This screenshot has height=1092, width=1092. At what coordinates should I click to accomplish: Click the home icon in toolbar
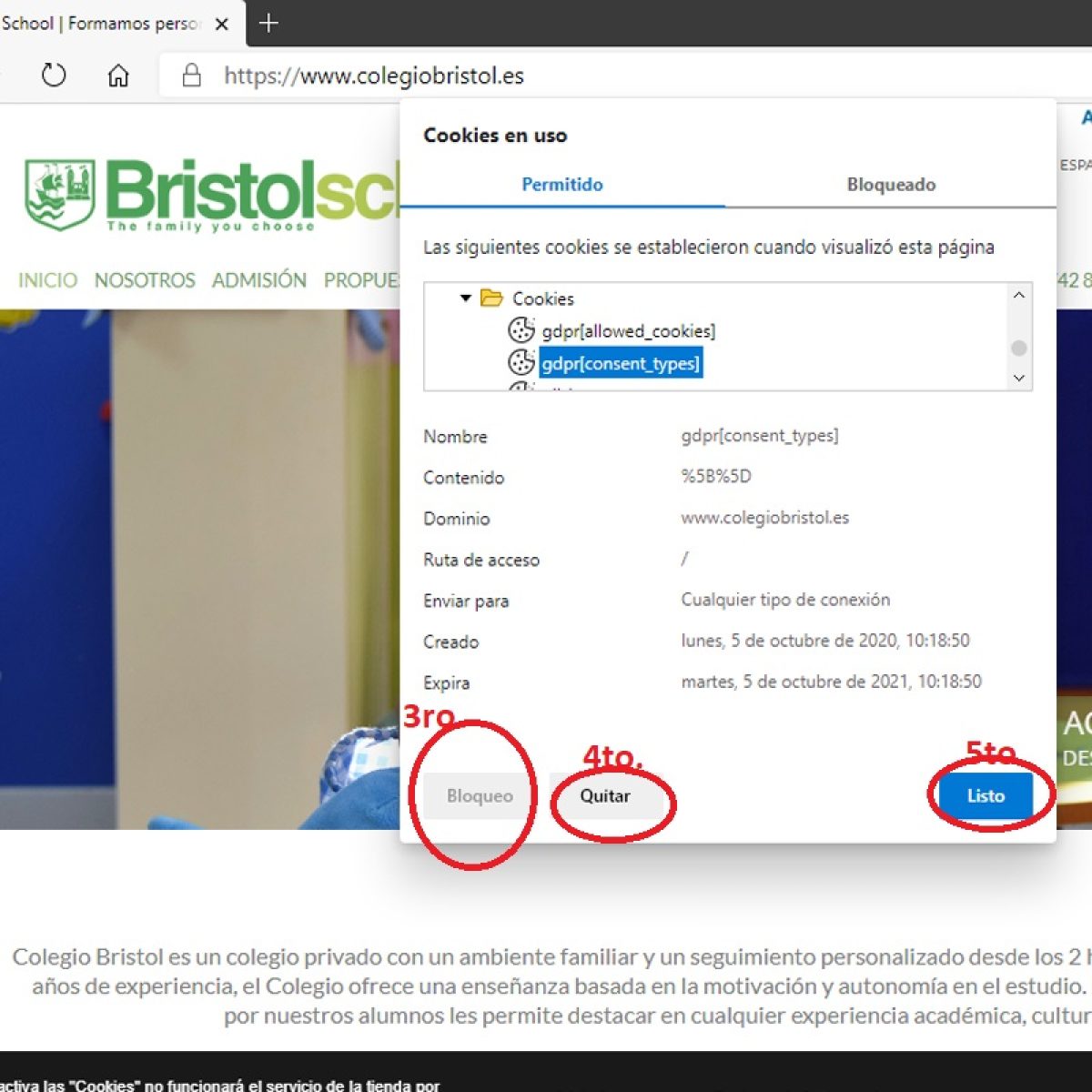tap(118, 75)
